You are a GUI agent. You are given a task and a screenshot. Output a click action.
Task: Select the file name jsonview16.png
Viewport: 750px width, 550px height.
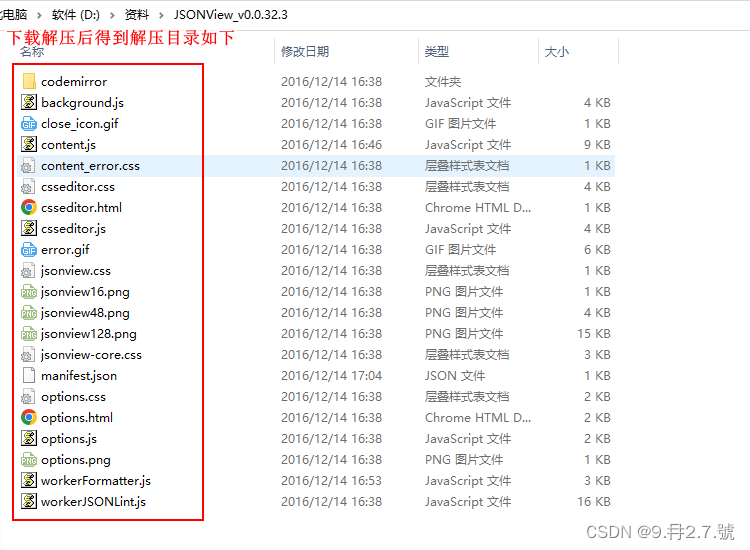point(85,292)
